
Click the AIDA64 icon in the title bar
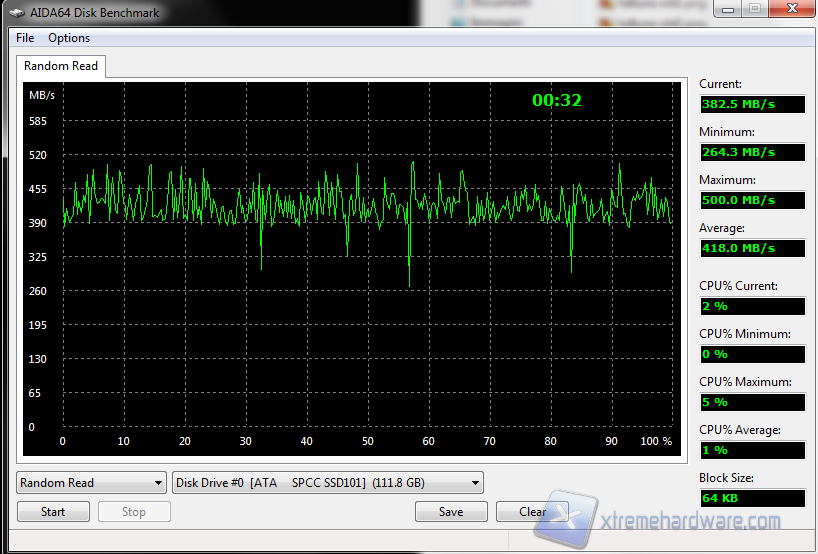click(x=16, y=13)
